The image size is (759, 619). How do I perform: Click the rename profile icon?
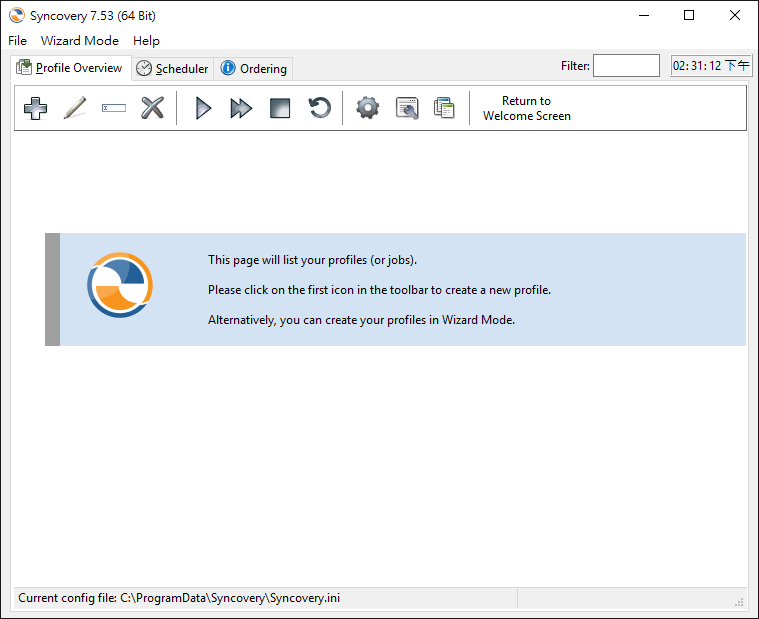coord(114,108)
